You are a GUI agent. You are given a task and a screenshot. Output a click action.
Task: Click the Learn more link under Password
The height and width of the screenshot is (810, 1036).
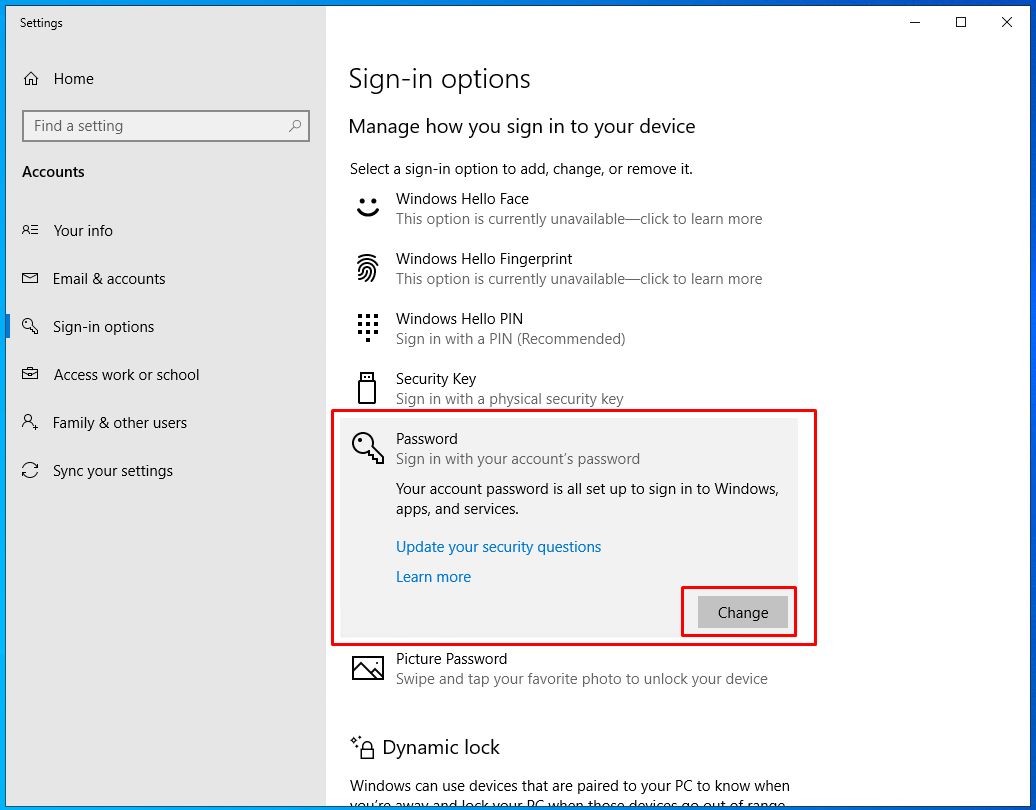tap(433, 577)
